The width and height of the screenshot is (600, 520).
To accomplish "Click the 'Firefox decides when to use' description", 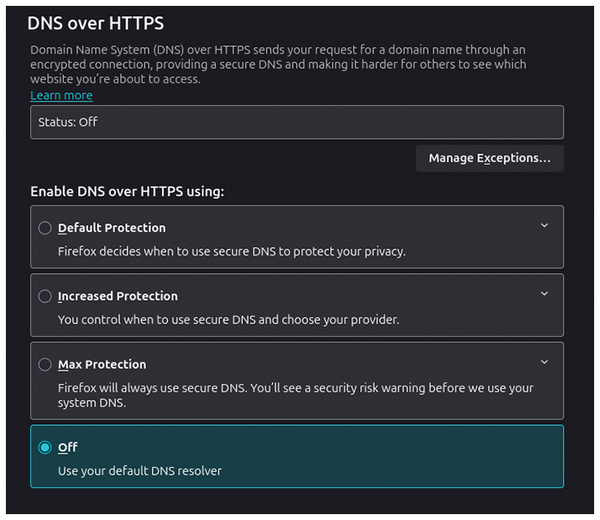I will click(231, 251).
